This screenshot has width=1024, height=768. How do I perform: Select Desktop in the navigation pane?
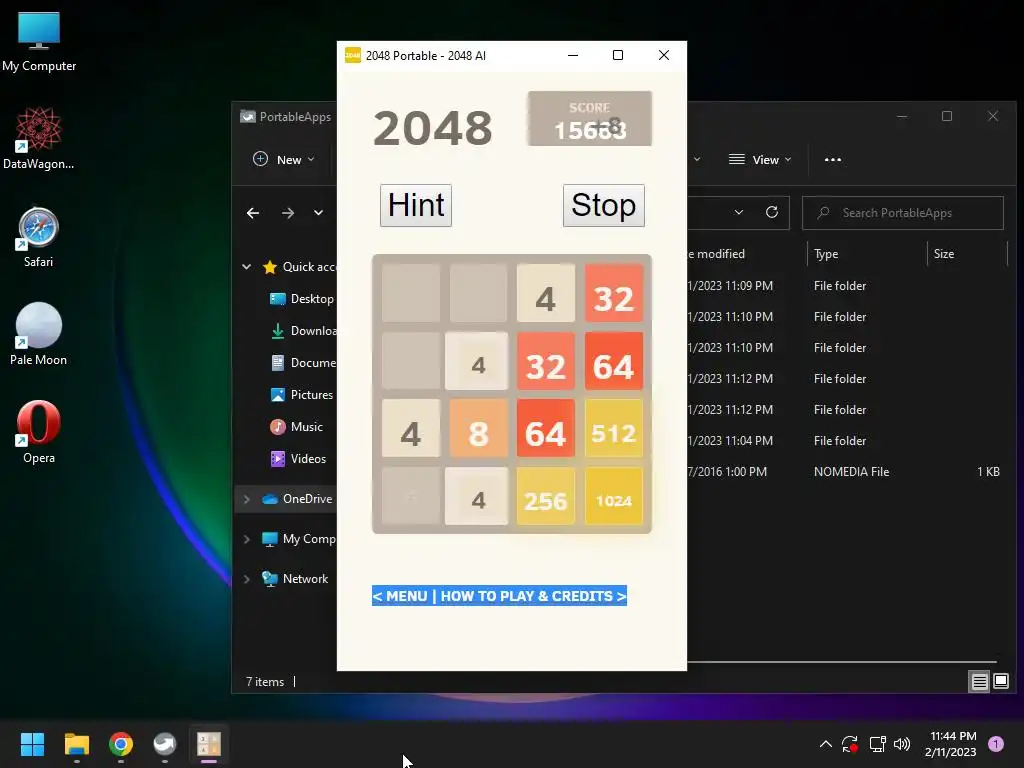301,298
